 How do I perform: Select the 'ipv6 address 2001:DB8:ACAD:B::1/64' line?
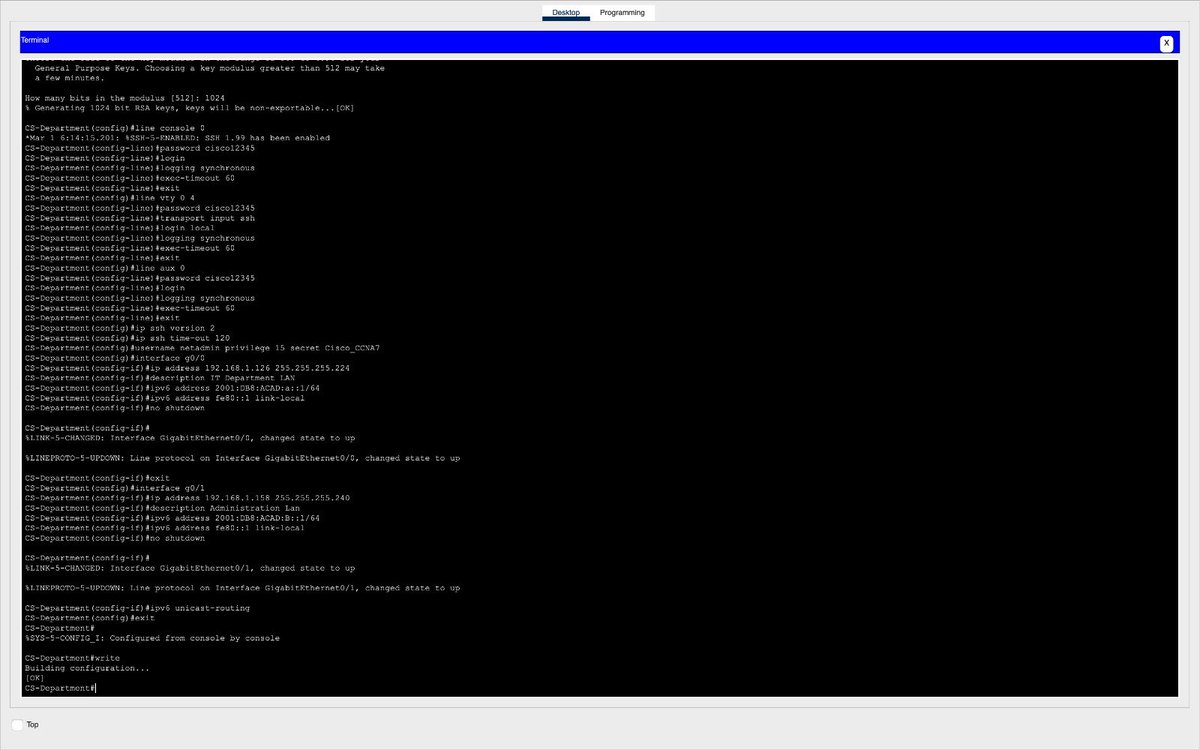click(172, 518)
